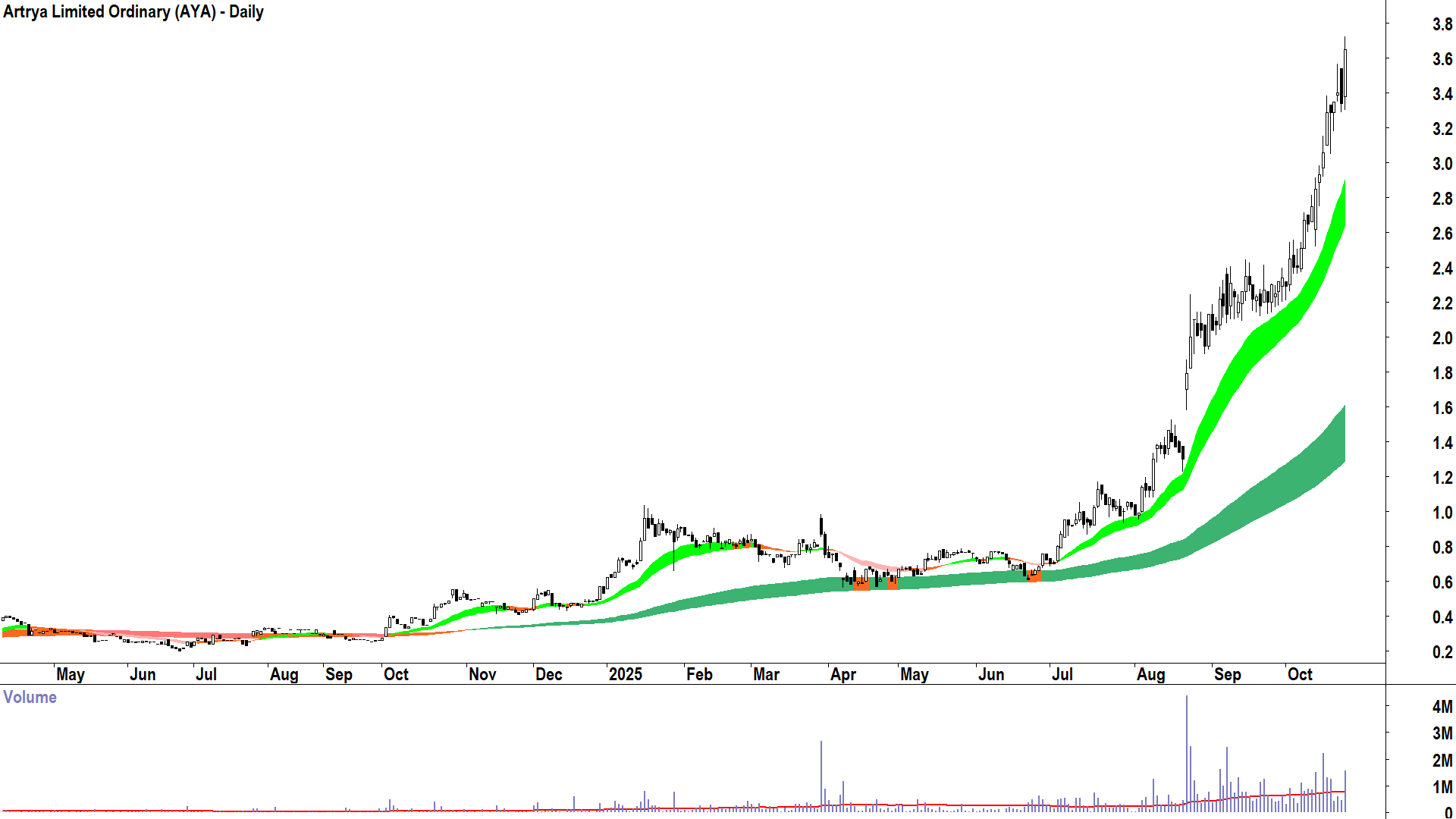Viewport: 1456px width, 819px height.
Task: Click the Mar label on time axis
Action: 766,674
